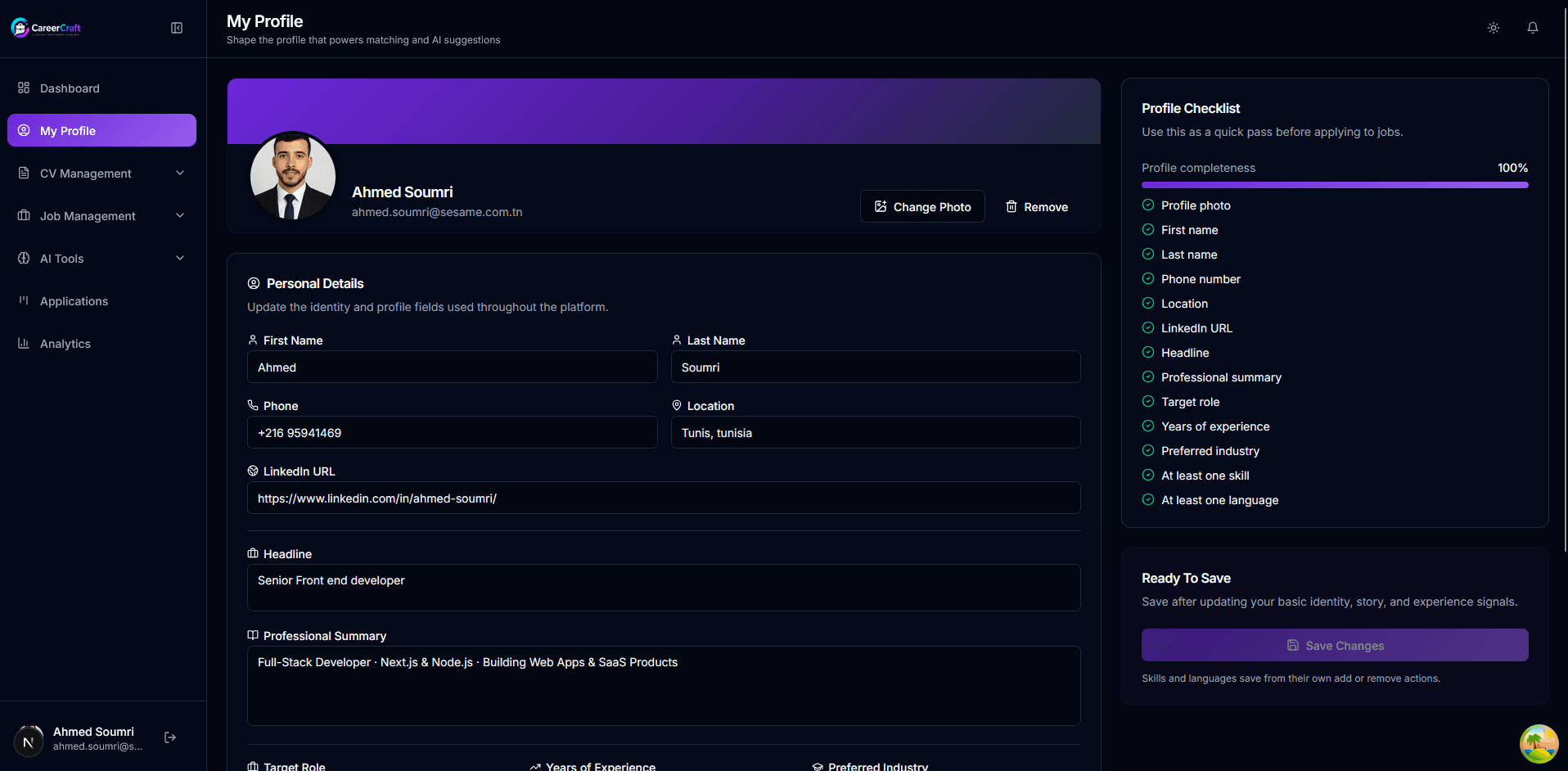Click the Headline checklist check icon
This screenshot has width=1568, height=771.
click(1148, 352)
